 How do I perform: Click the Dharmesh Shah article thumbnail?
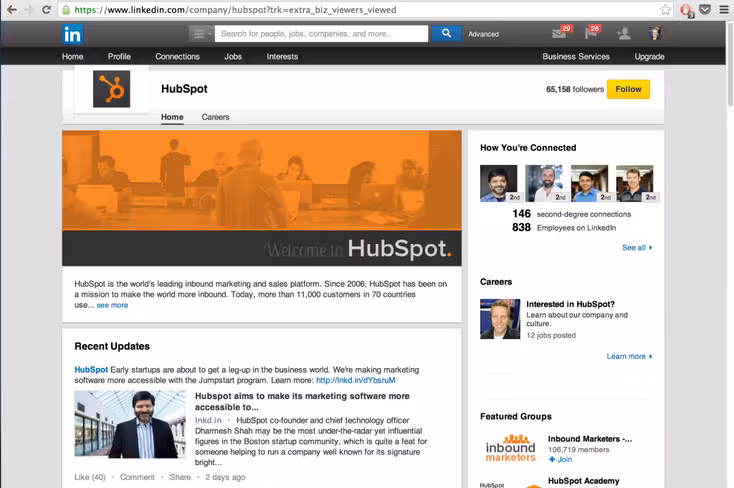(130, 423)
